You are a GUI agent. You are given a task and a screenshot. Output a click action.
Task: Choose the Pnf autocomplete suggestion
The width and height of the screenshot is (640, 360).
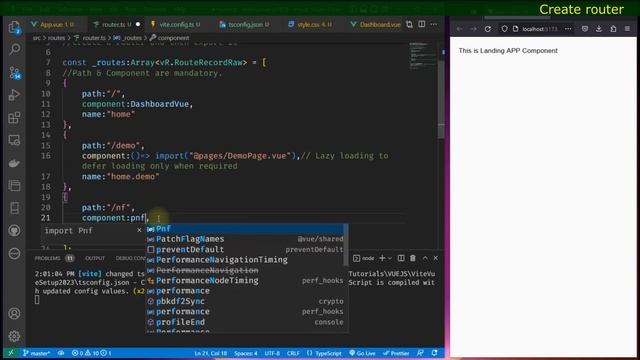tap(246, 229)
